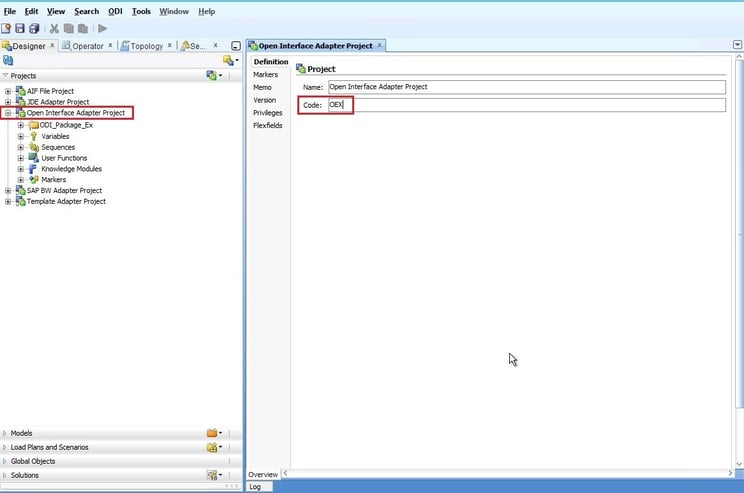Switch to the Operator tab

click(88, 46)
